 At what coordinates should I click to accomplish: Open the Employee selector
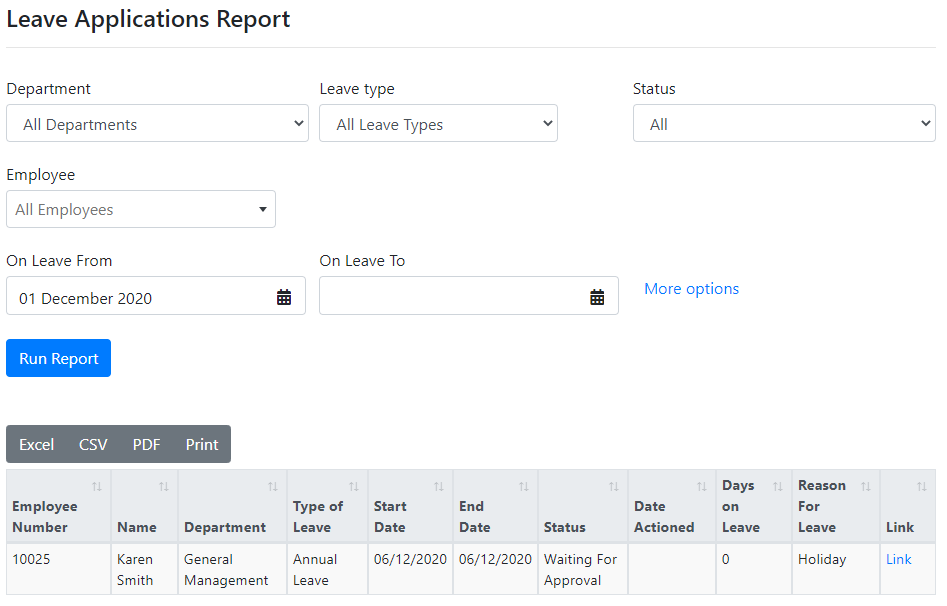140,209
